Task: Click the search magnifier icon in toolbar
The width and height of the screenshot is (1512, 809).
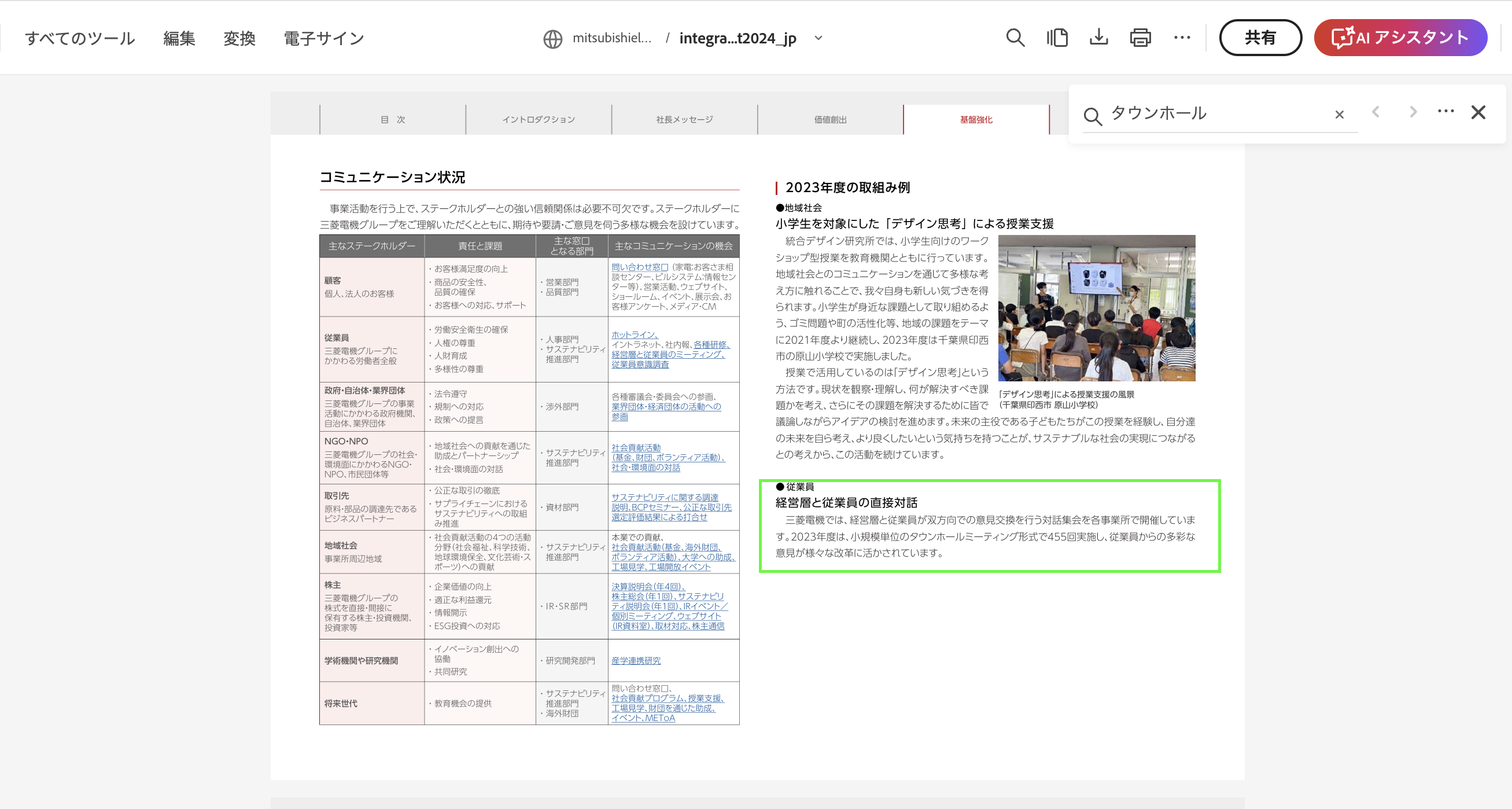Action: (x=1015, y=38)
